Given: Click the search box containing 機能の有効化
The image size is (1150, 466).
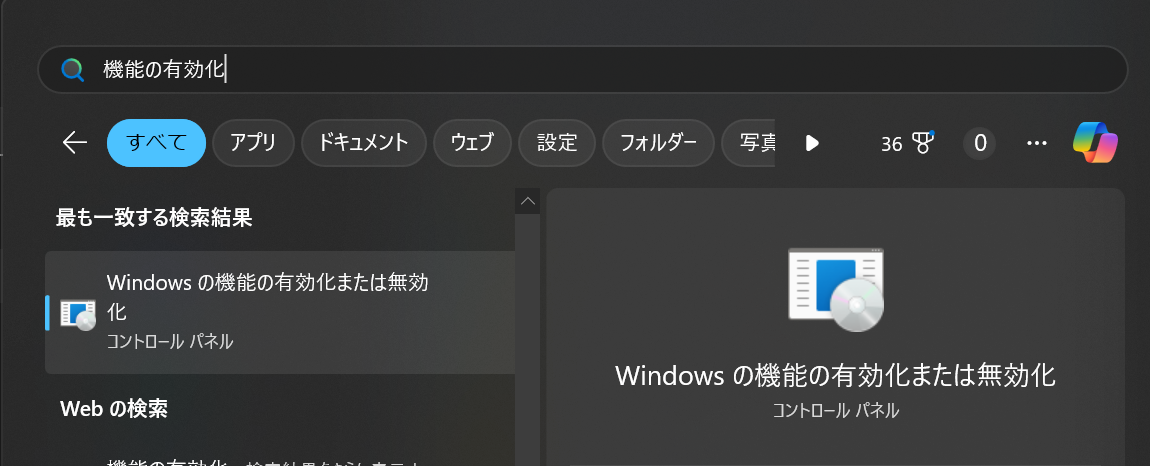Looking at the screenshot, I should (582, 70).
